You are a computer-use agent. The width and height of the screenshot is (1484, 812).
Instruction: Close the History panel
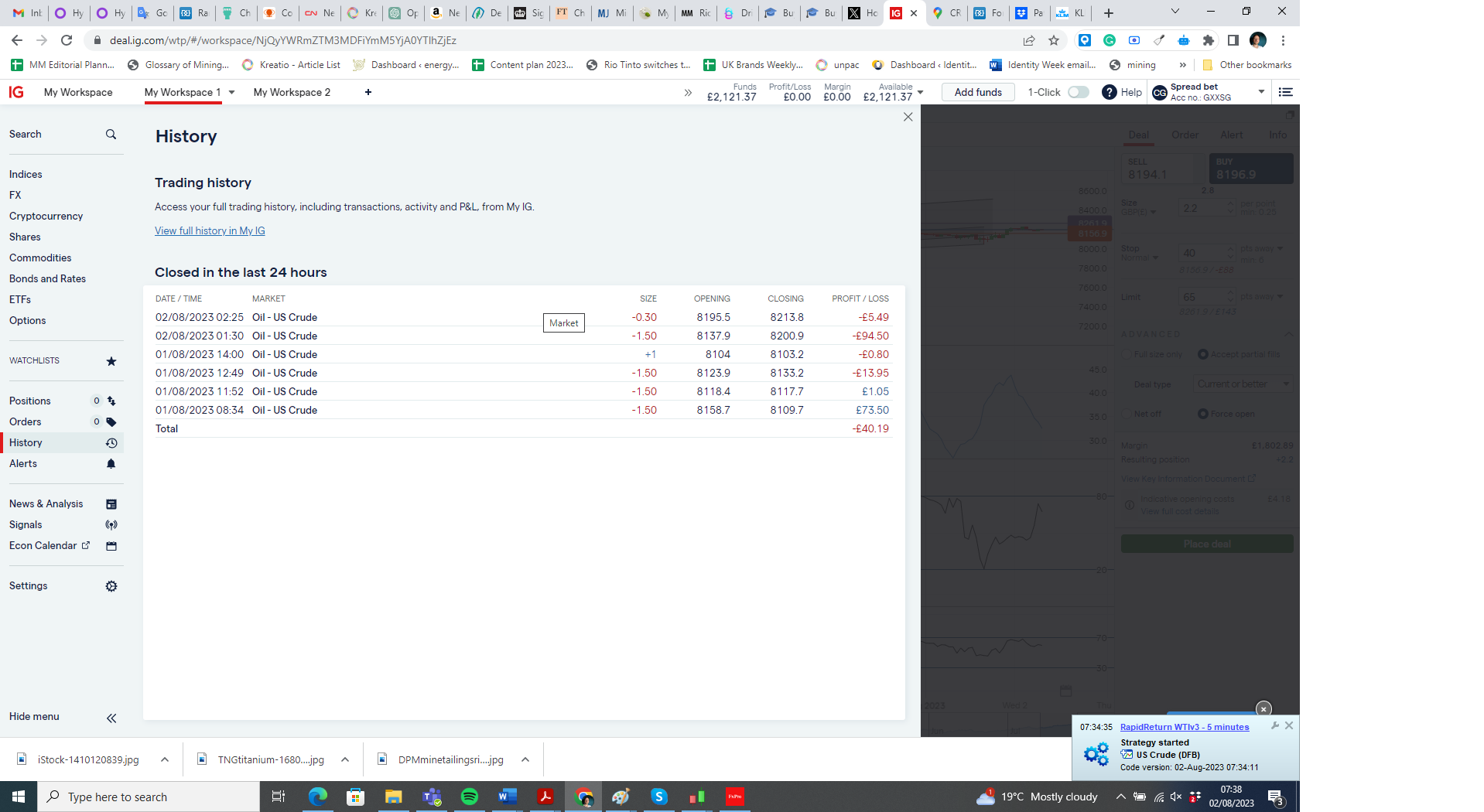(908, 117)
